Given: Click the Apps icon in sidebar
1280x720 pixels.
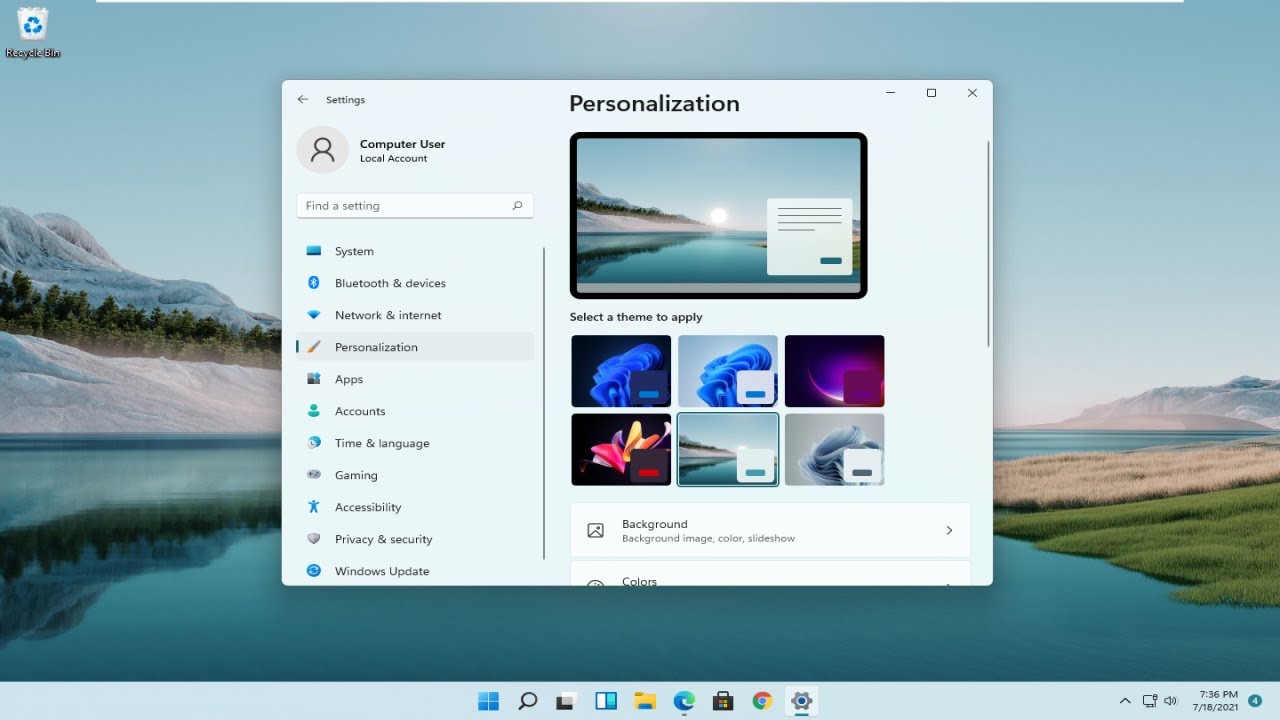Looking at the screenshot, I should tap(314, 379).
